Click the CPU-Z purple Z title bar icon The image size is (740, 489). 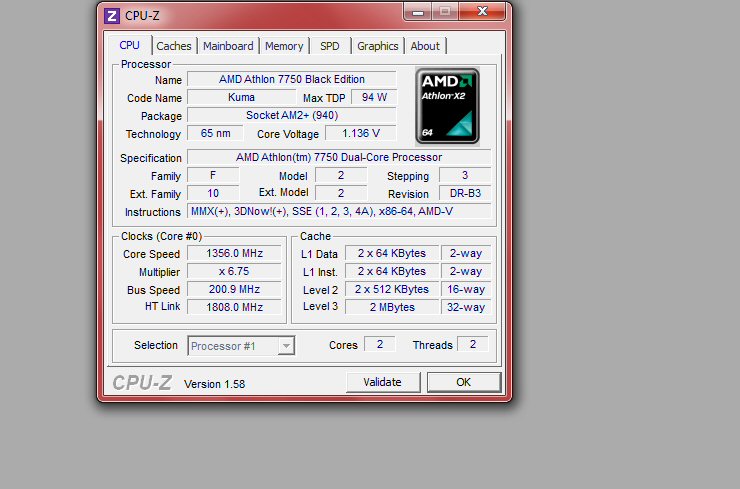click(x=112, y=16)
